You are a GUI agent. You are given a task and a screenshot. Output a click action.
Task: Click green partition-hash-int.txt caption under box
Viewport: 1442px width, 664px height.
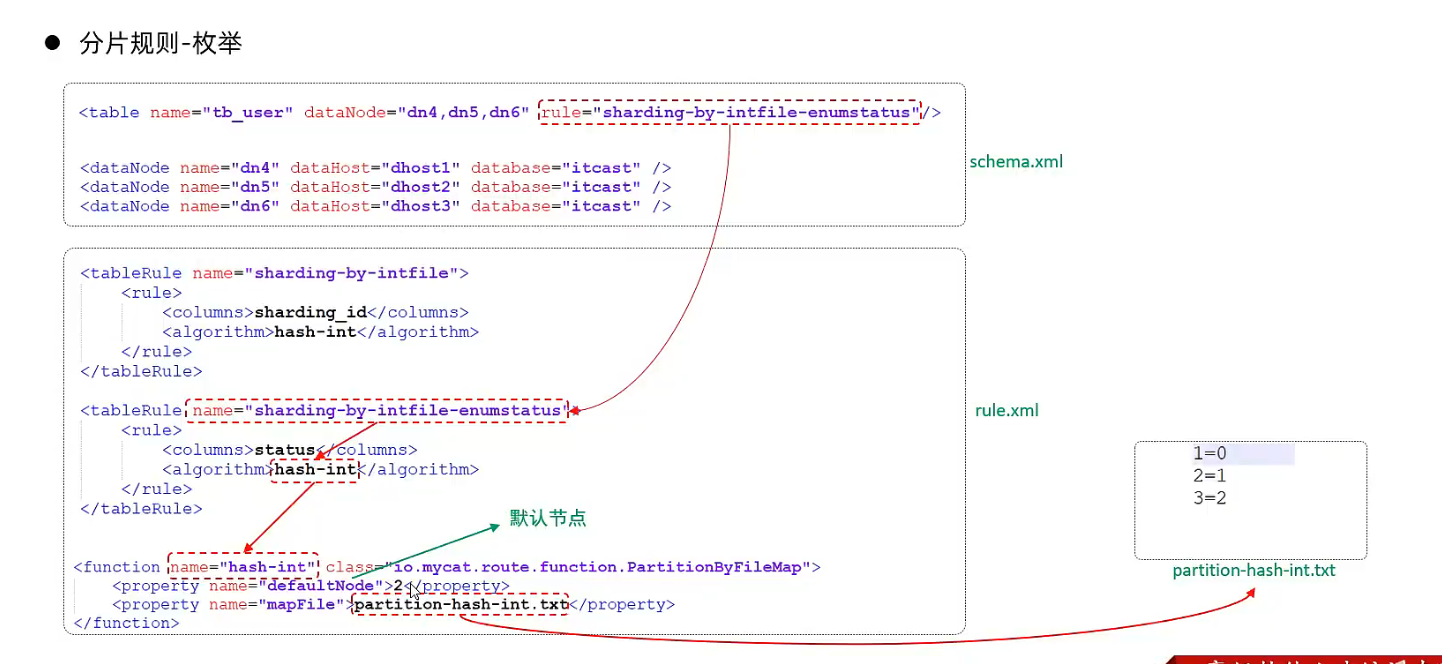pyautogui.click(x=1254, y=571)
